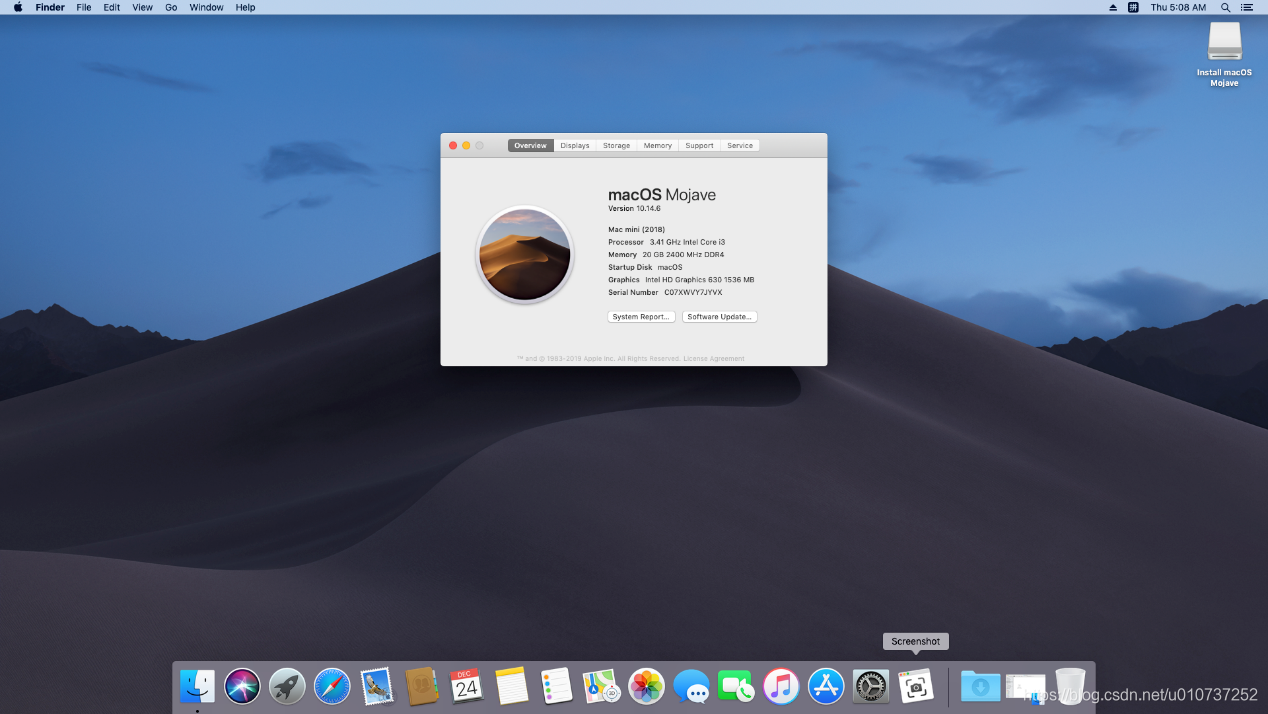Screen dimensions: 1268x714
Task: Select the minimized window thumbnail in the Dock
Action: pos(1025,686)
